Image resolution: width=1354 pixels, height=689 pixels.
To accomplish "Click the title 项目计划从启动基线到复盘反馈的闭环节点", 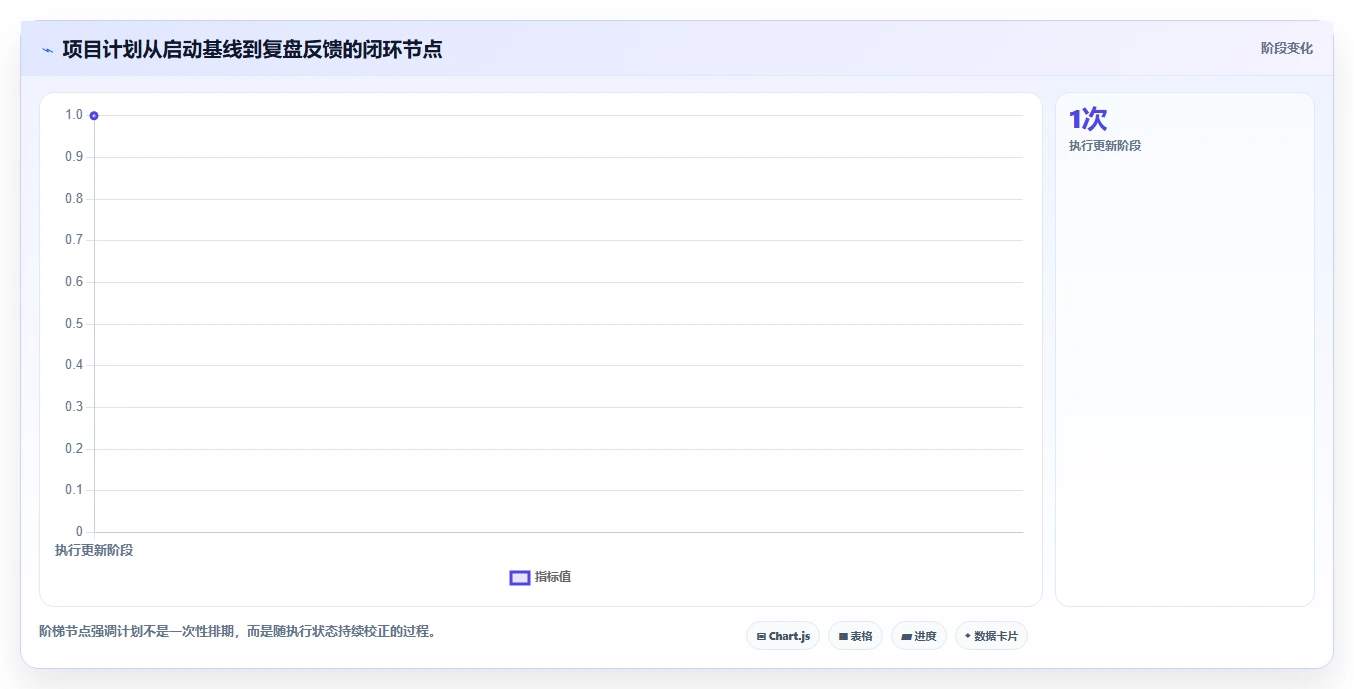I will (252, 49).
